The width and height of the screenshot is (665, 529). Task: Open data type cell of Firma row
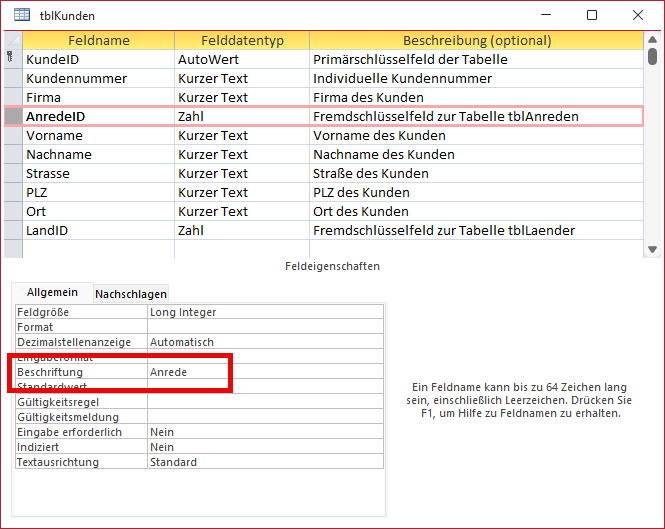click(242, 98)
